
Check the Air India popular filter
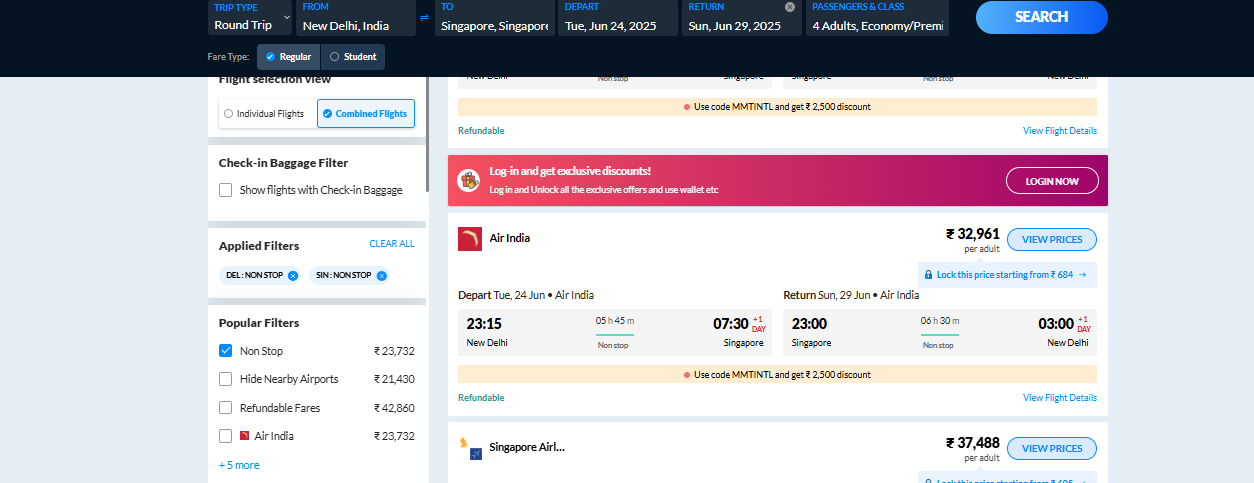[x=226, y=436]
